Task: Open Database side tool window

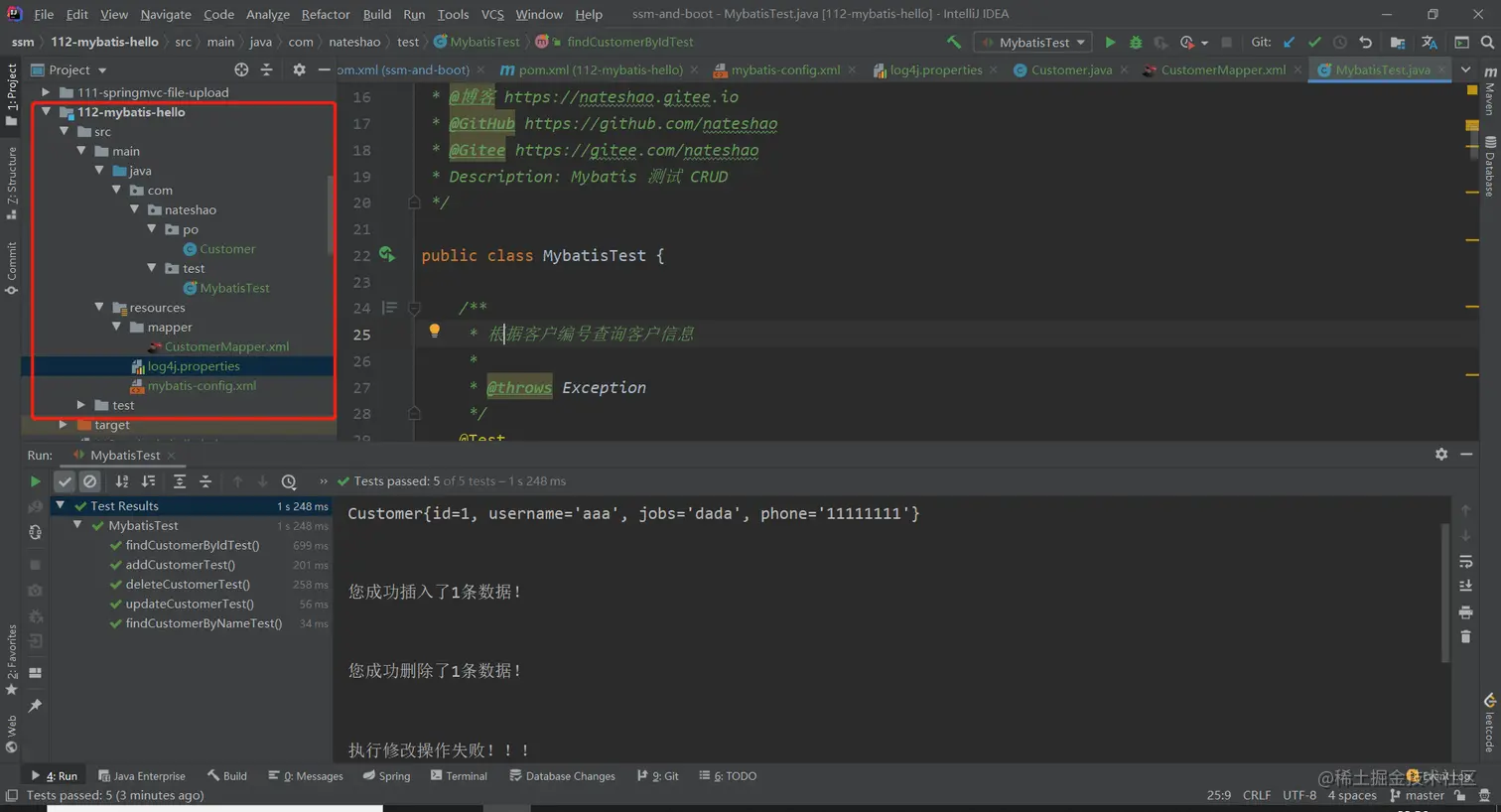Action: [x=1489, y=167]
